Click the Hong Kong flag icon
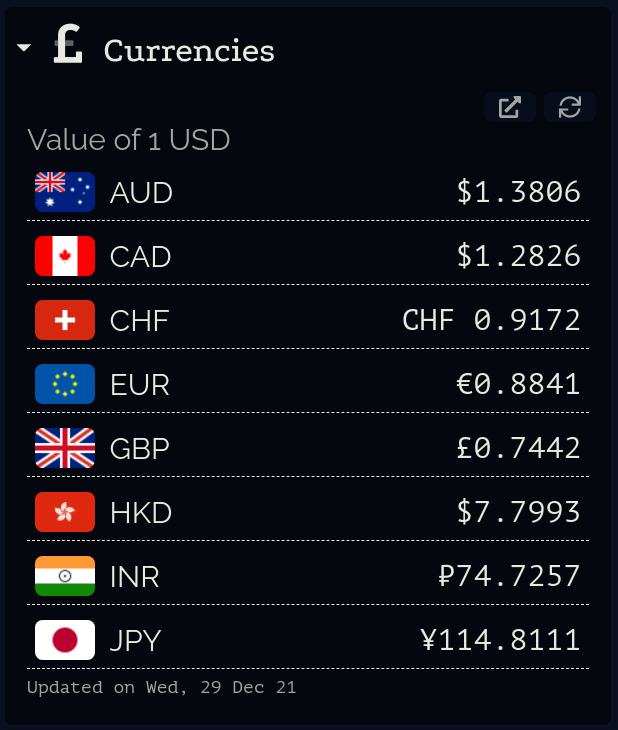This screenshot has width=618, height=730. point(65,512)
